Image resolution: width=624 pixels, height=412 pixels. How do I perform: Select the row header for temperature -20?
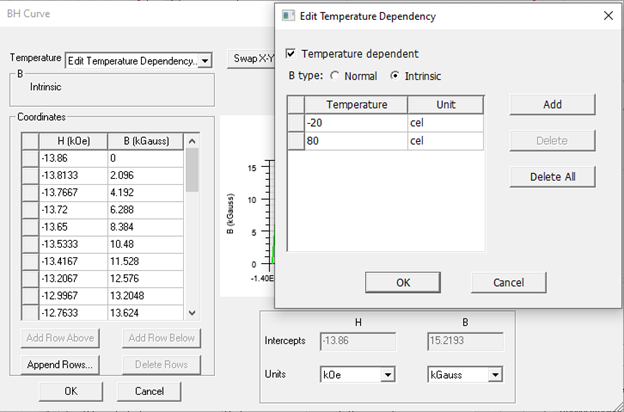pos(296,123)
